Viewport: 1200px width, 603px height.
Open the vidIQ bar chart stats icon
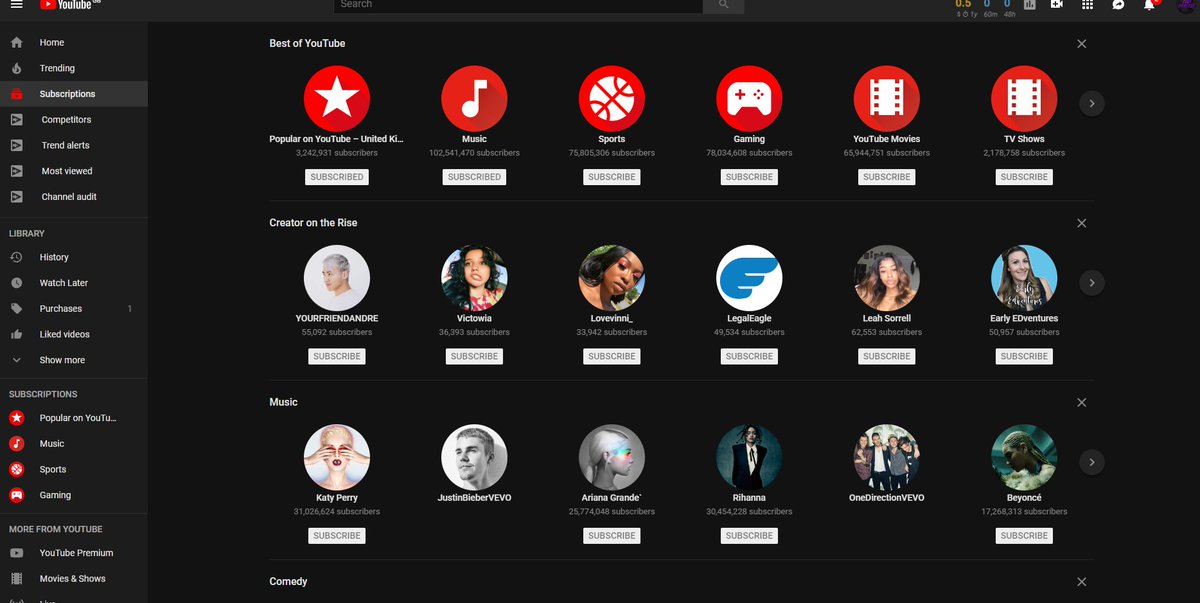tap(1029, 5)
